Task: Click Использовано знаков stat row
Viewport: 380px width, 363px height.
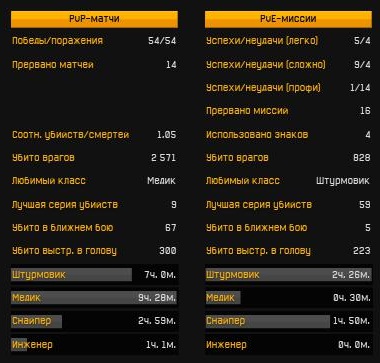Action: click(288, 135)
